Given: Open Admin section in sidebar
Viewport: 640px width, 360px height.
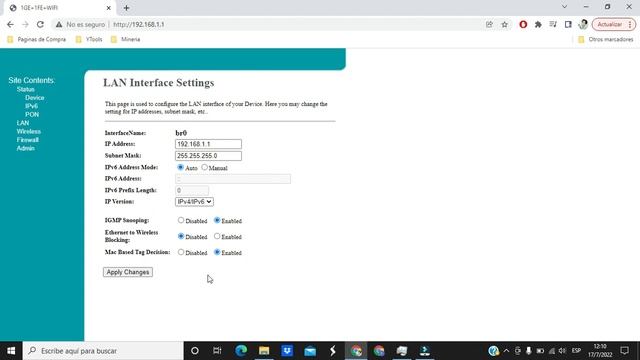Looking at the screenshot, I should [25, 148].
